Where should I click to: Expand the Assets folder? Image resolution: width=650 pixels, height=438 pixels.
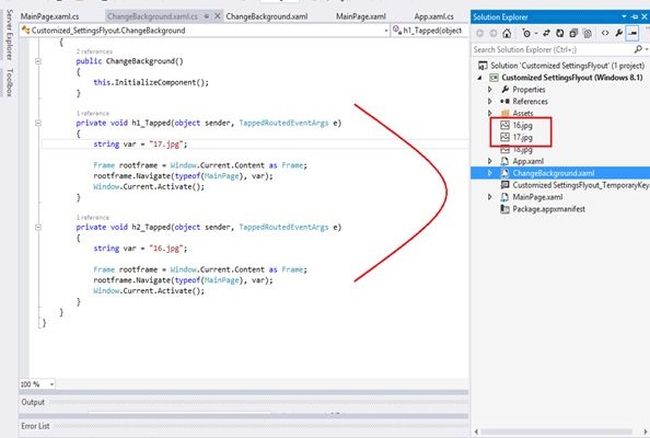(490, 113)
